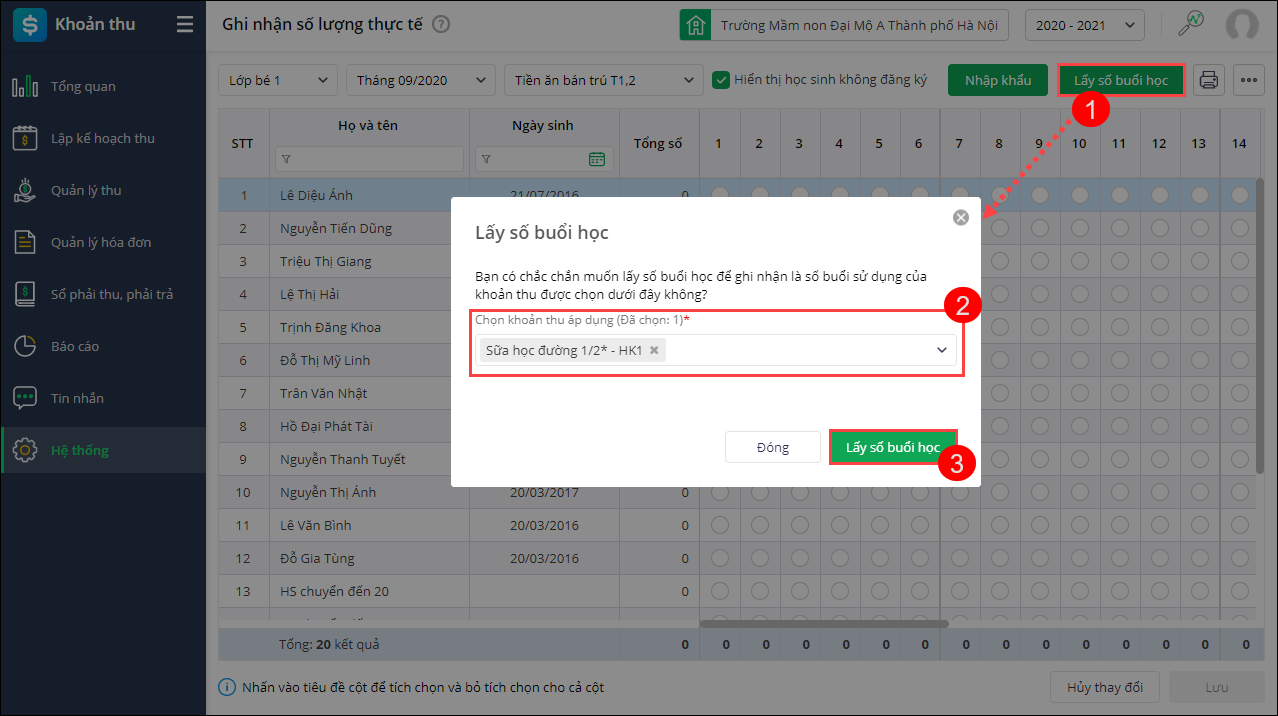Click the filter funnel icon in Ngày sinh
Image resolution: width=1278 pixels, height=716 pixels.
click(x=485, y=159)
